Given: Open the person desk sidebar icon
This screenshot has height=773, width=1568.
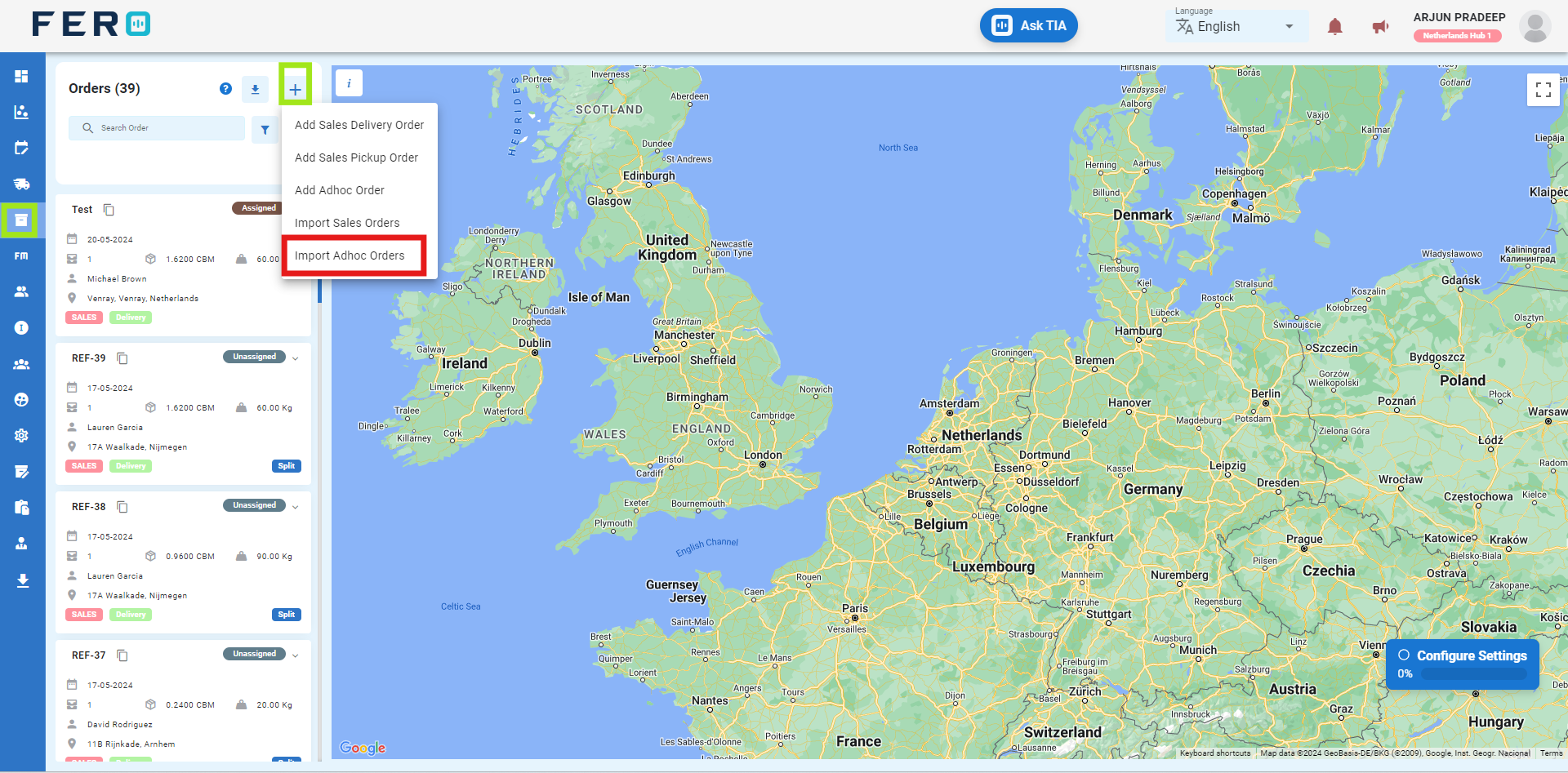Looking at the screenshot, I should (22, 544).
